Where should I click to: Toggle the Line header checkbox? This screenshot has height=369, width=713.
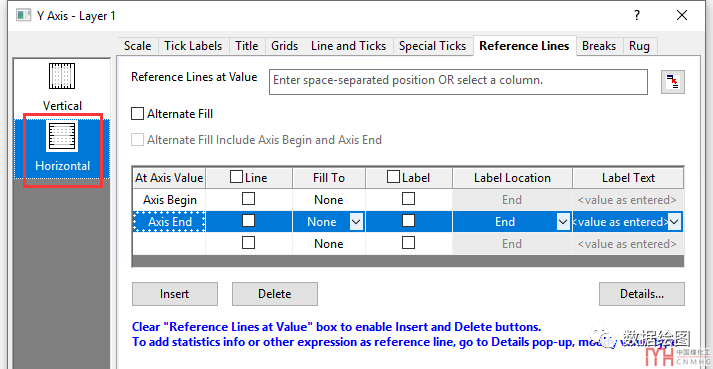[236, 177]
